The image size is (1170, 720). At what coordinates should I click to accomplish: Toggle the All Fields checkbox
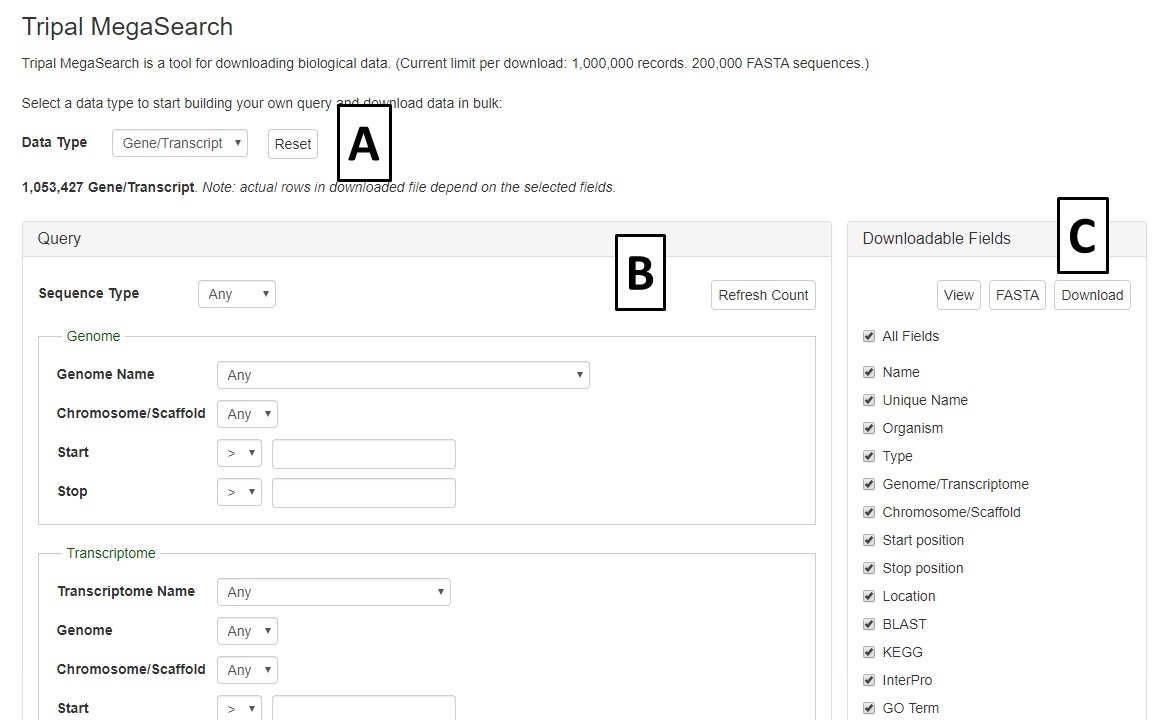click(x=869, y=336)
